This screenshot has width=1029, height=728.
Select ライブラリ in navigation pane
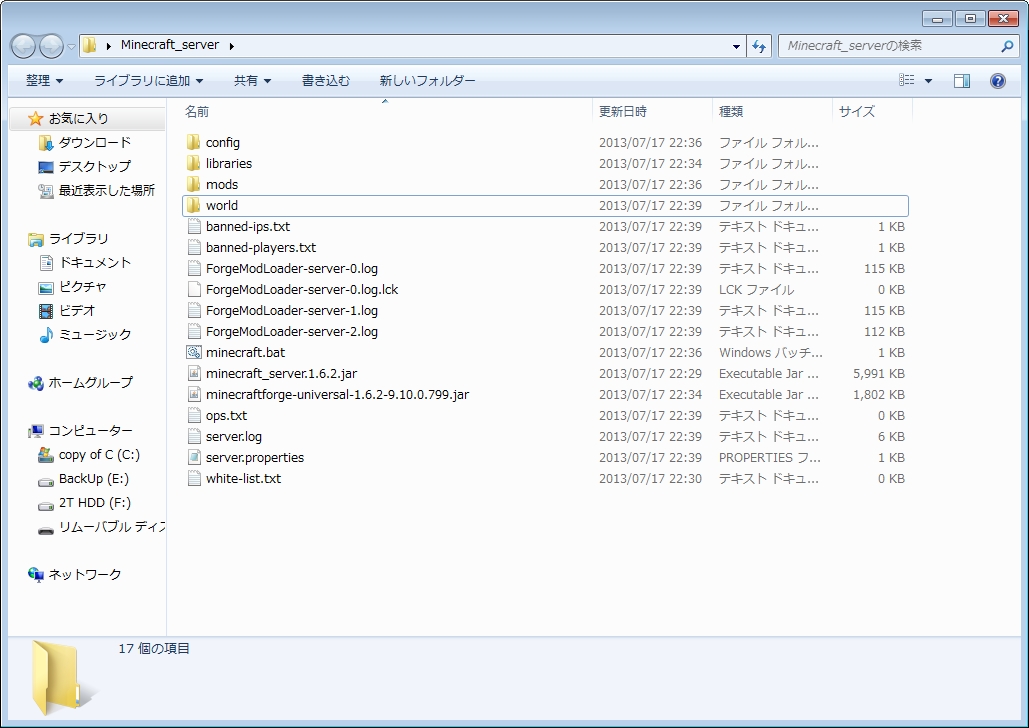[x=78, y=239]
